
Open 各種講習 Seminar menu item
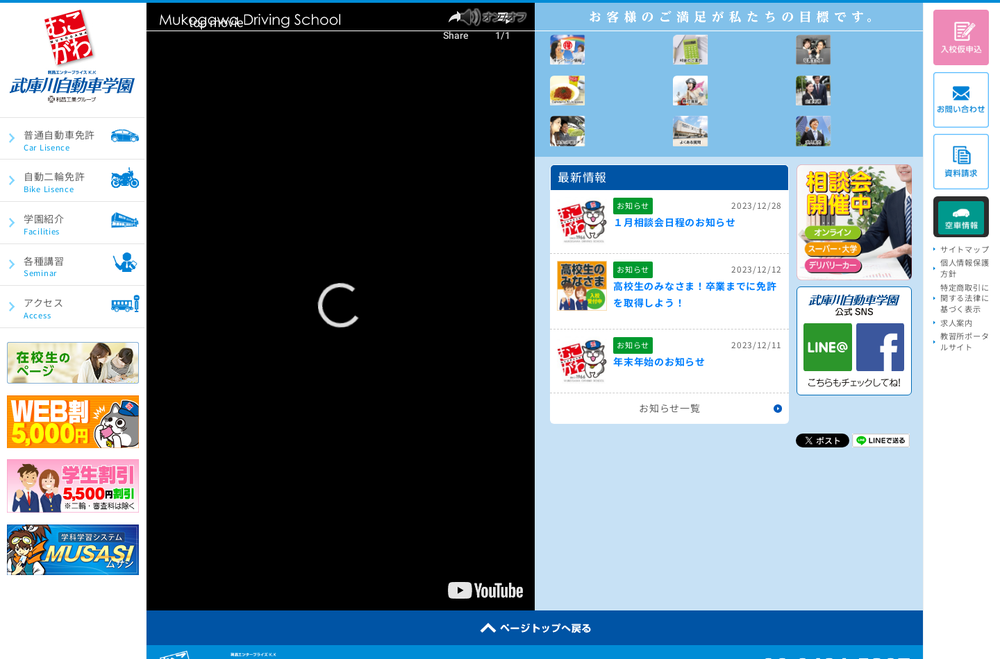[73, 266]
